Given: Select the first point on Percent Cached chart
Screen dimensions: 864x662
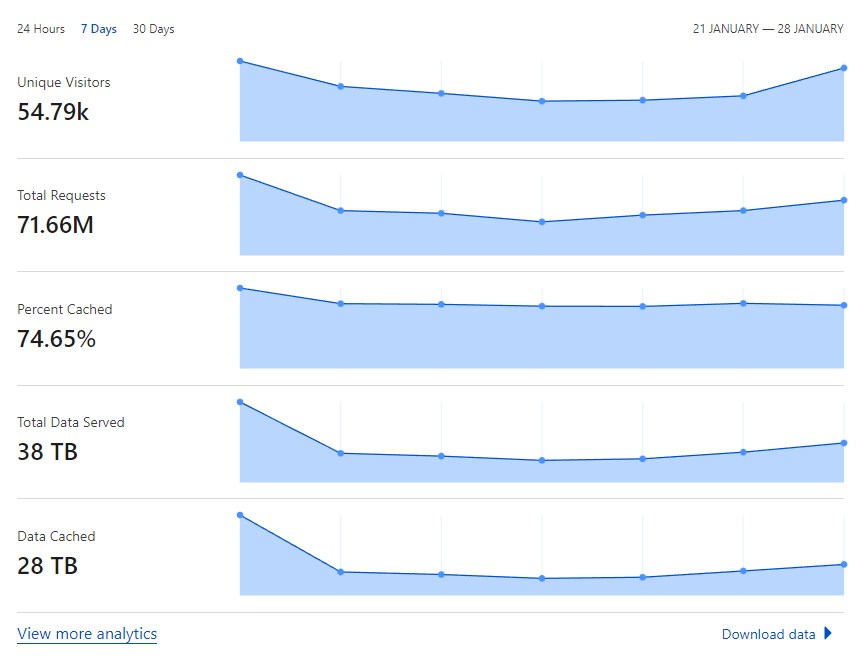Looking at the screenshot, I should [240, 288].
